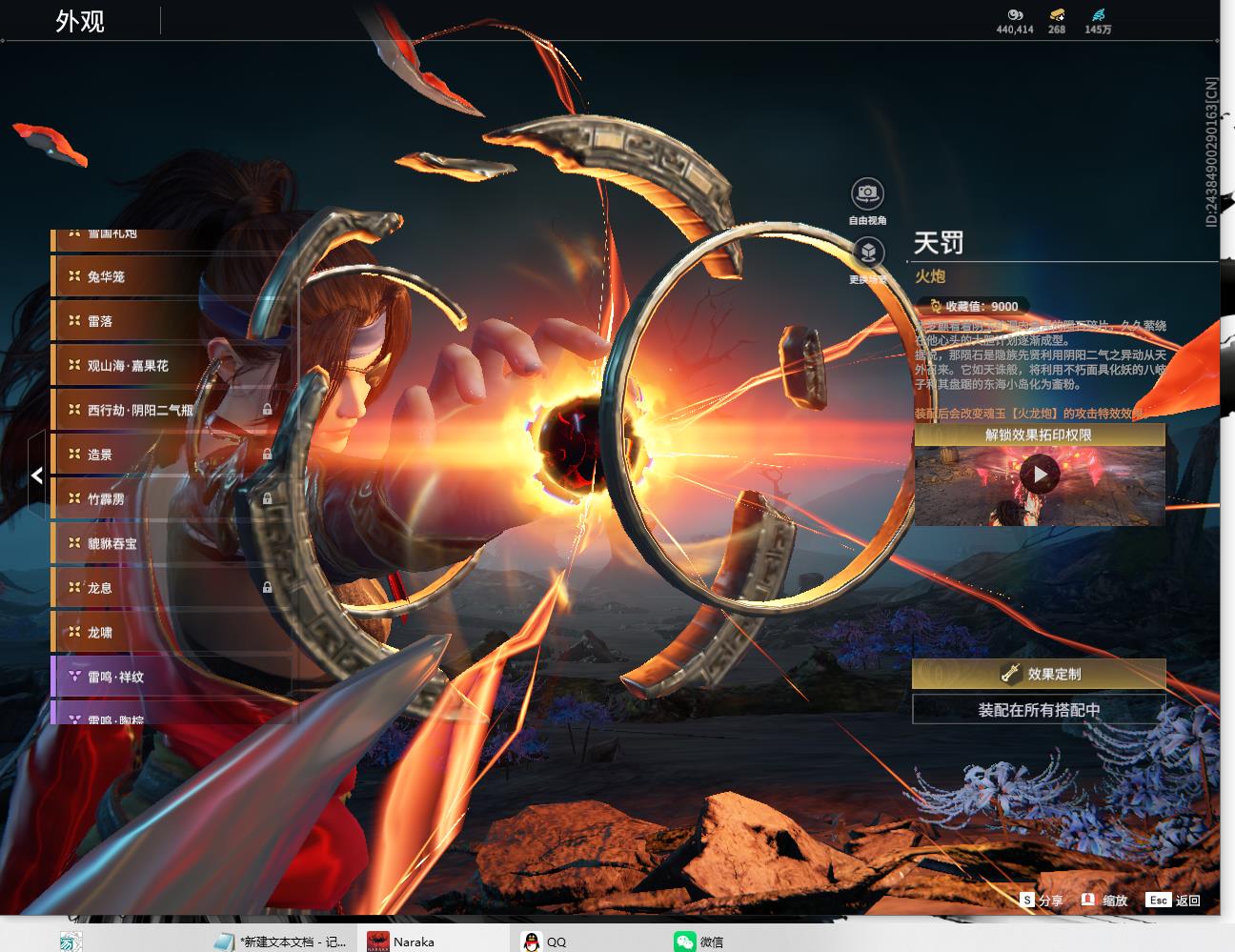Screen dimensions: 1235x952
Task: Click the gold coin currency icon
Action: pos(1014,14)
